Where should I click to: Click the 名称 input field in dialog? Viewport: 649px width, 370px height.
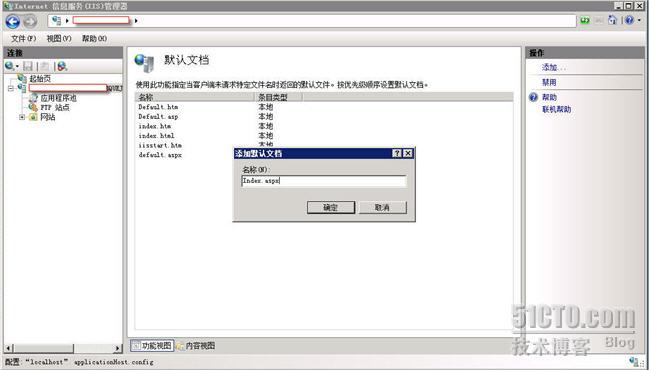(324, 181)
